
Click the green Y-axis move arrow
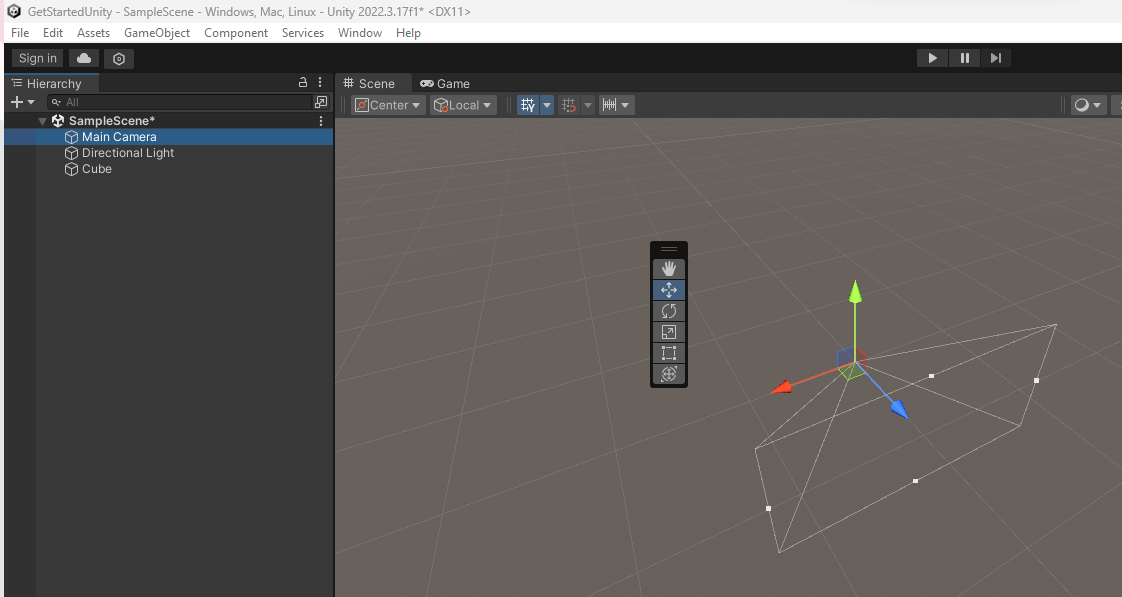pos(855,291)
